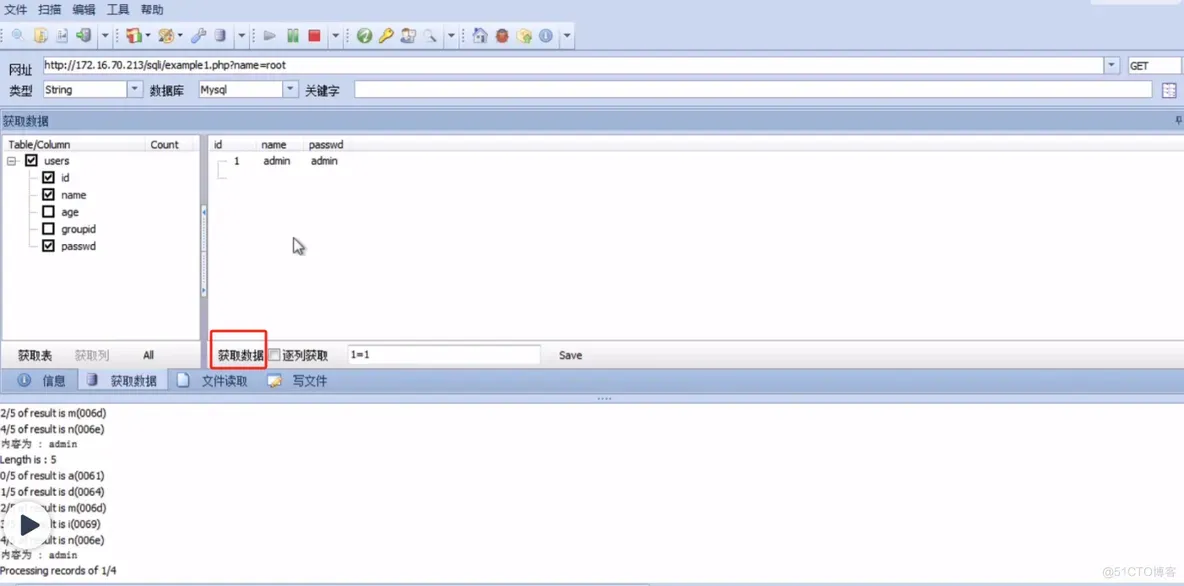Click the URL address input field

(573, 66)
